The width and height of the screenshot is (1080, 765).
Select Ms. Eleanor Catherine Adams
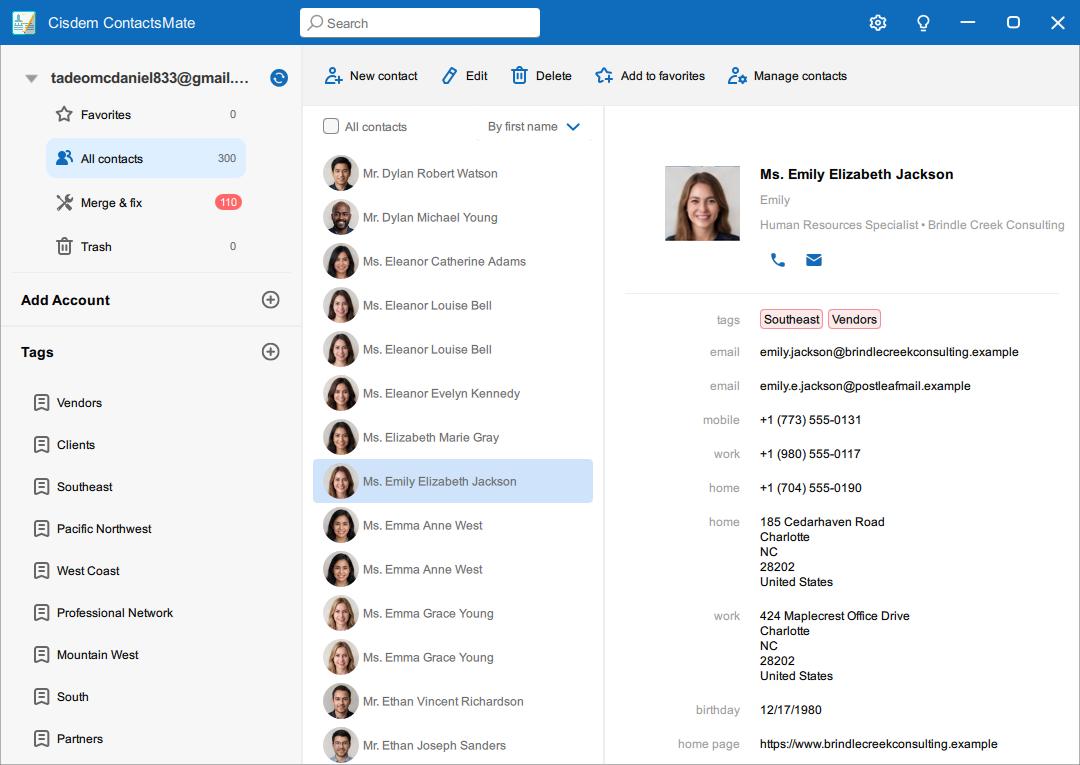(453, 262)
